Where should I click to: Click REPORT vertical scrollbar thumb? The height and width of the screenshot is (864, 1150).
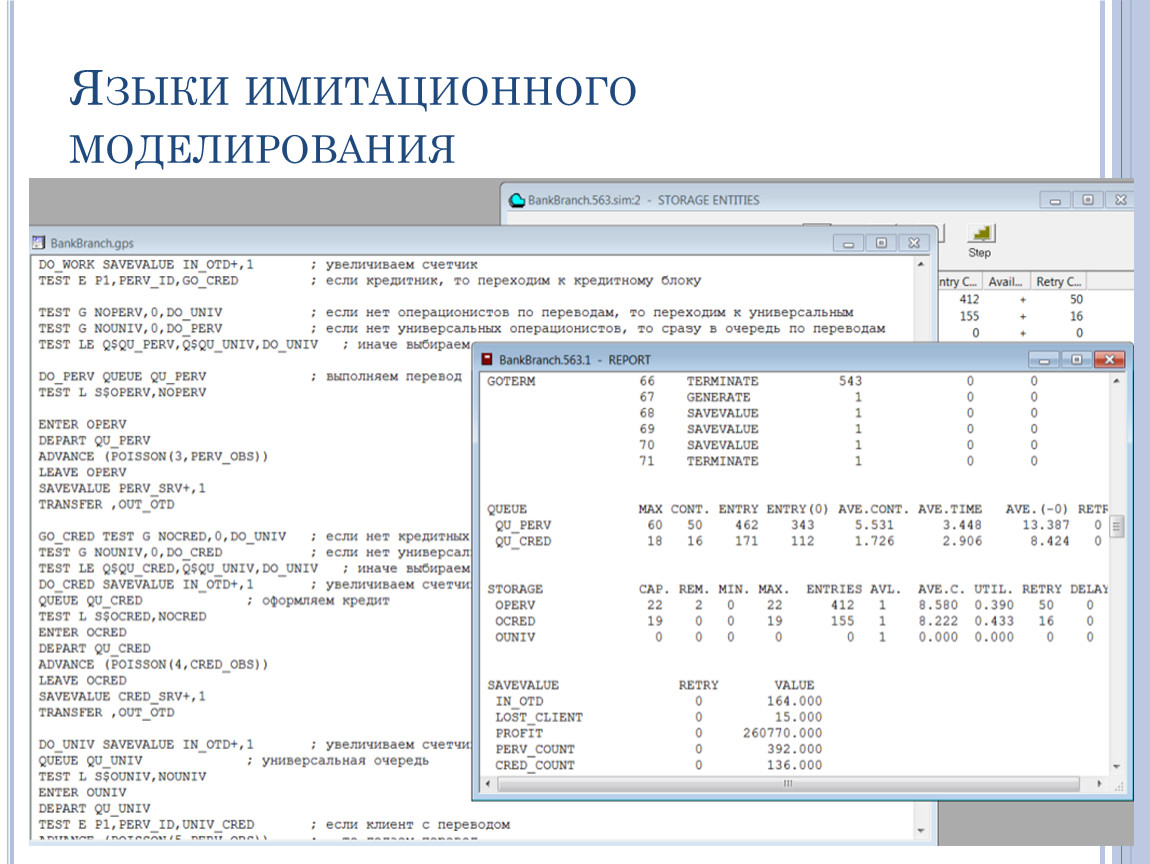tap(1116, 527)
